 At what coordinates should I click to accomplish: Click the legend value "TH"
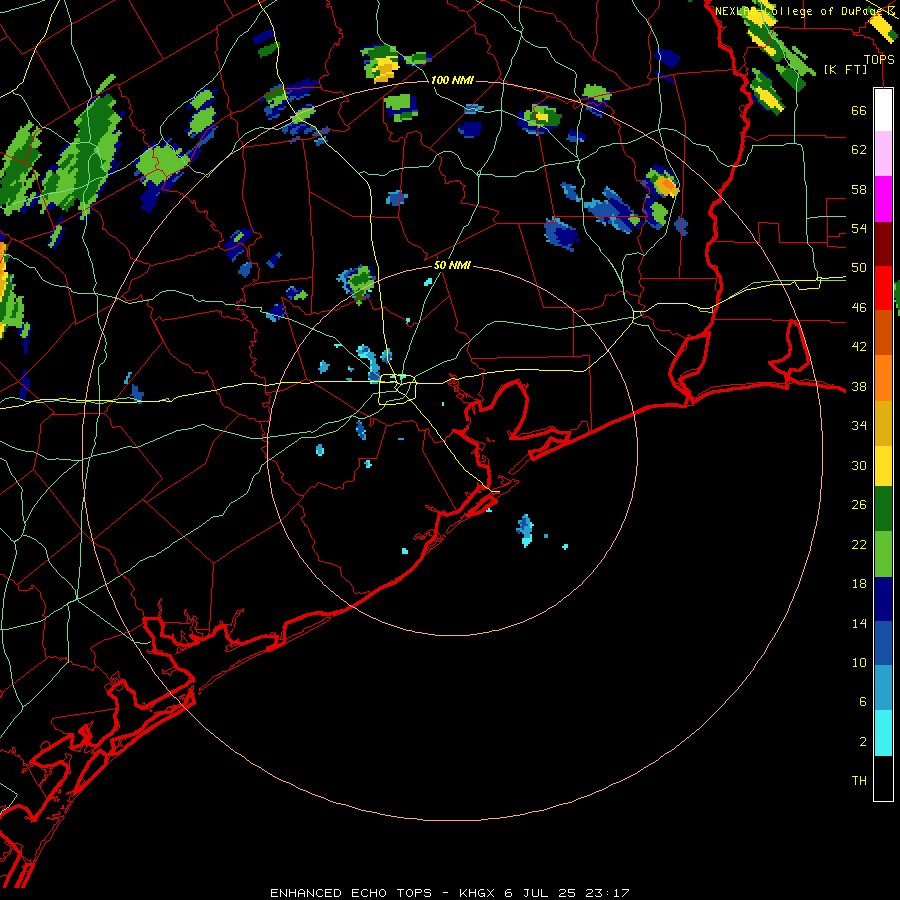click(x=859, y=781)
